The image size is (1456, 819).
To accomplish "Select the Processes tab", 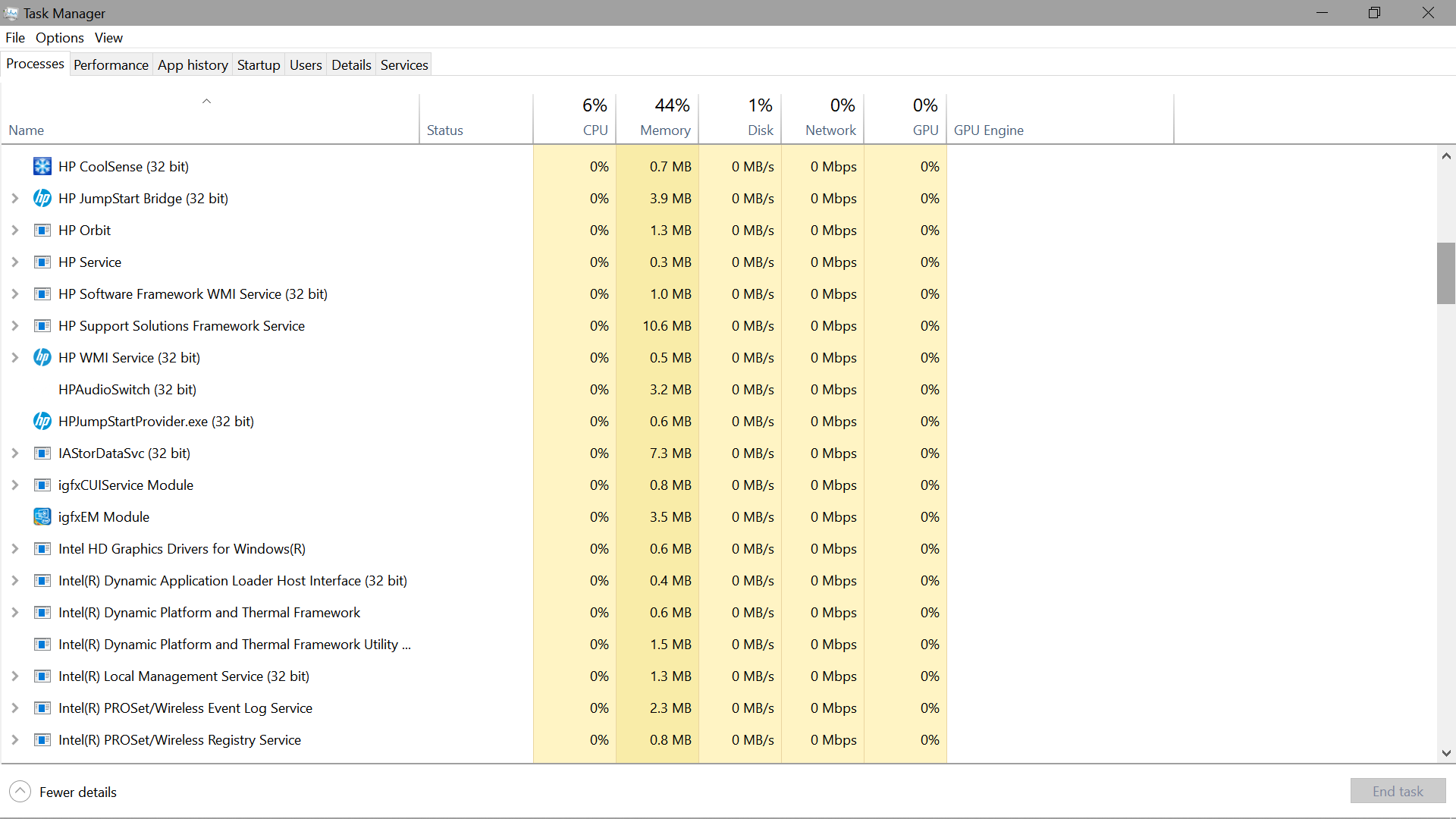I will [35, 64].
